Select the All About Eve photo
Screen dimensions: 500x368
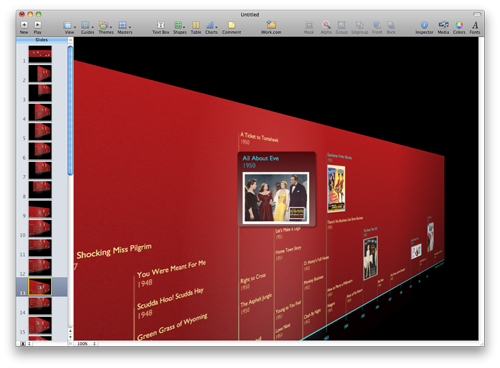276,197
